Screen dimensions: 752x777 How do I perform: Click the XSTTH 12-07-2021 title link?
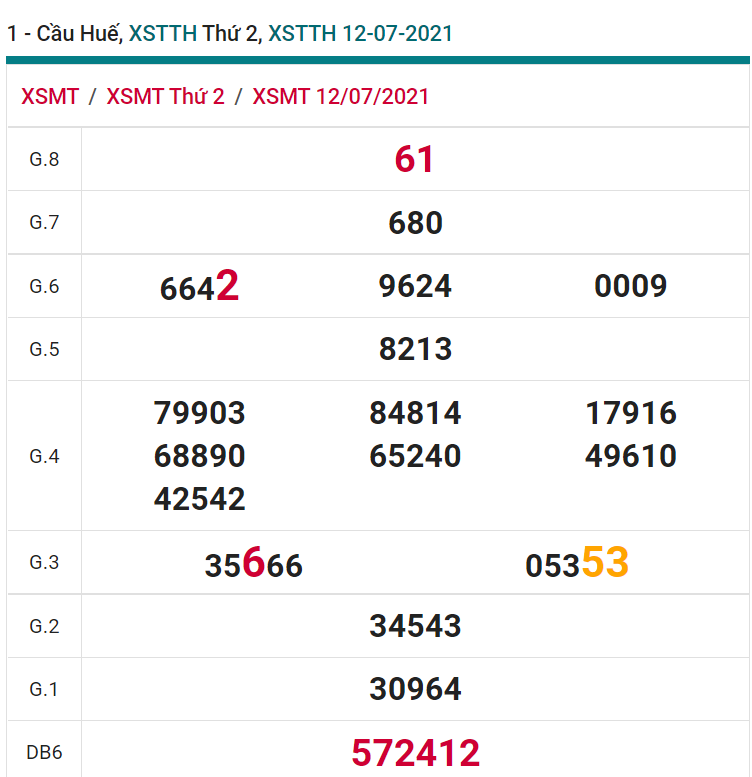[360, 33]
